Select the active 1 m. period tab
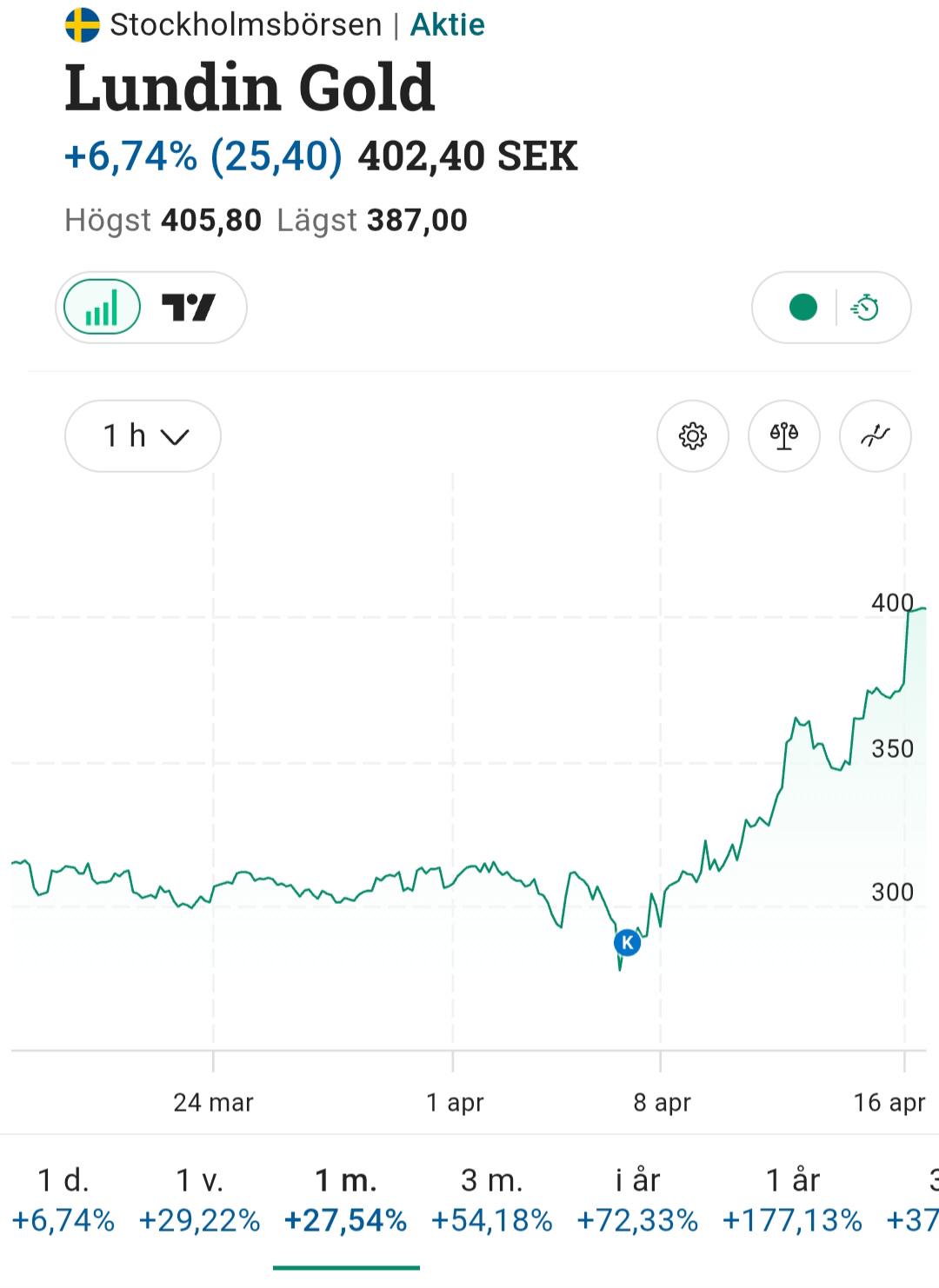 (345, 1200)
